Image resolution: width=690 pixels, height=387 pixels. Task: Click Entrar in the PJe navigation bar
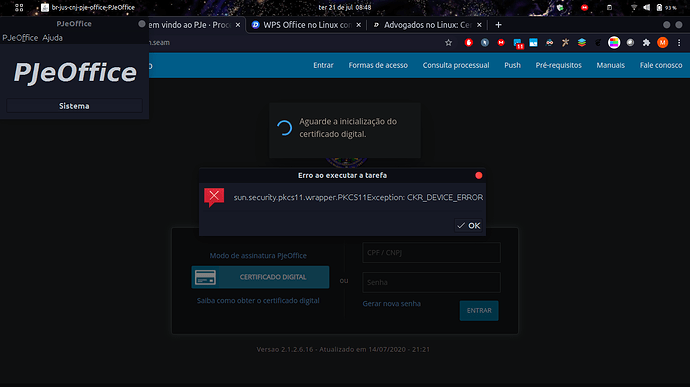tap(323, 65)
